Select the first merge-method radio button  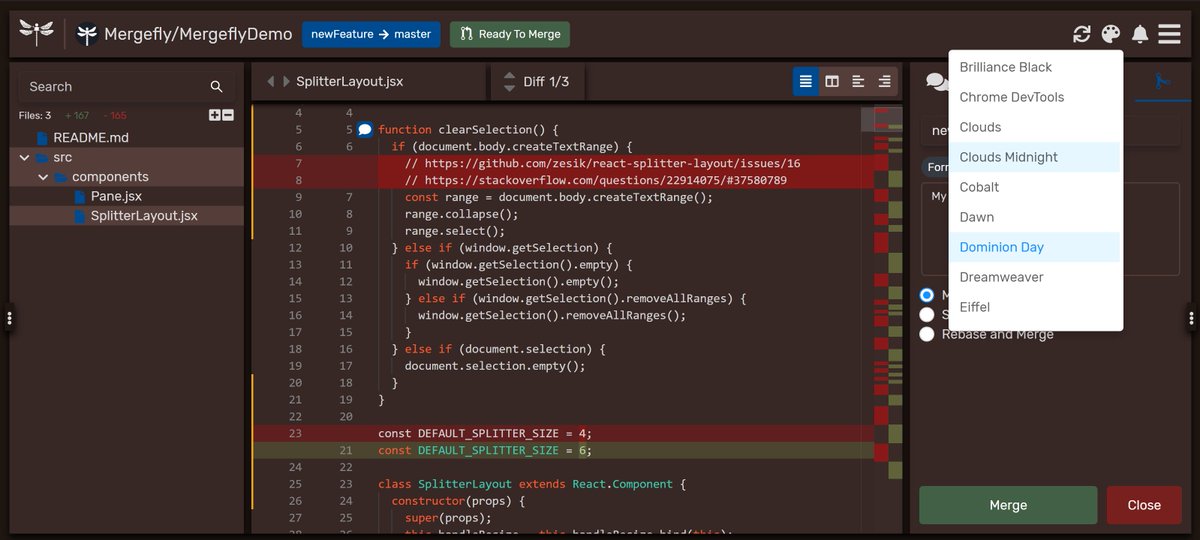(927, 295)
